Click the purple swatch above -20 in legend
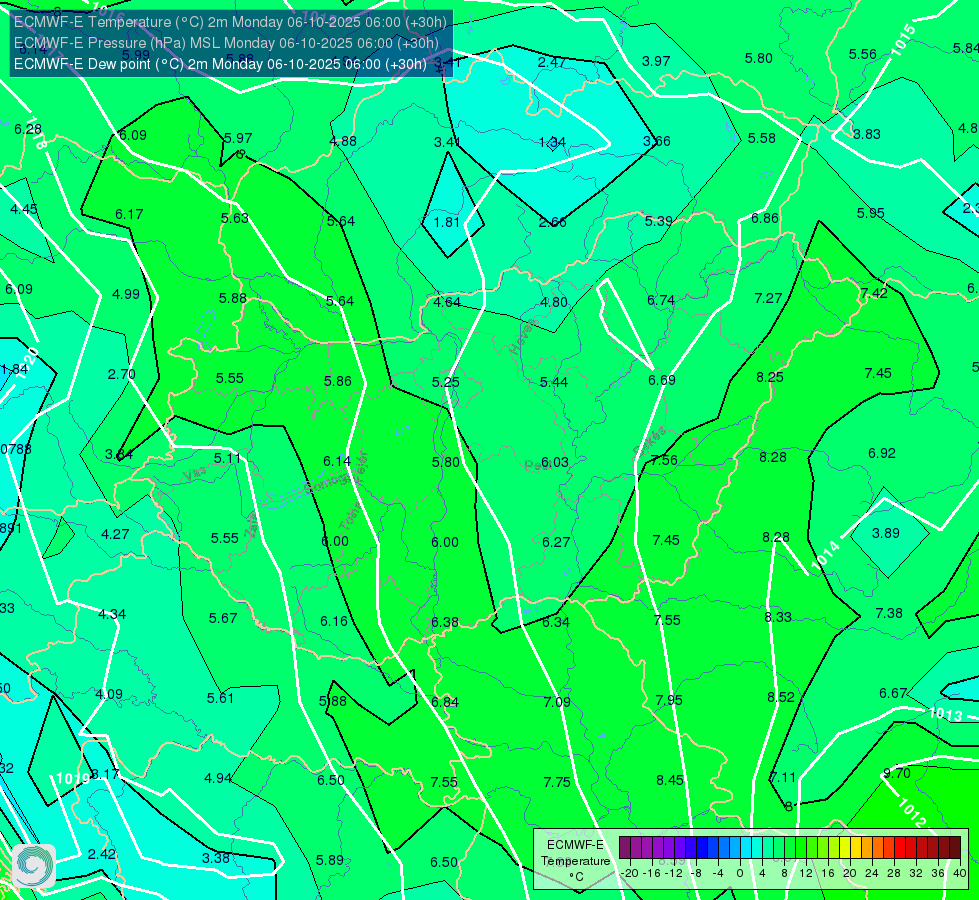979x900 pixels. [x=625, y=848]
